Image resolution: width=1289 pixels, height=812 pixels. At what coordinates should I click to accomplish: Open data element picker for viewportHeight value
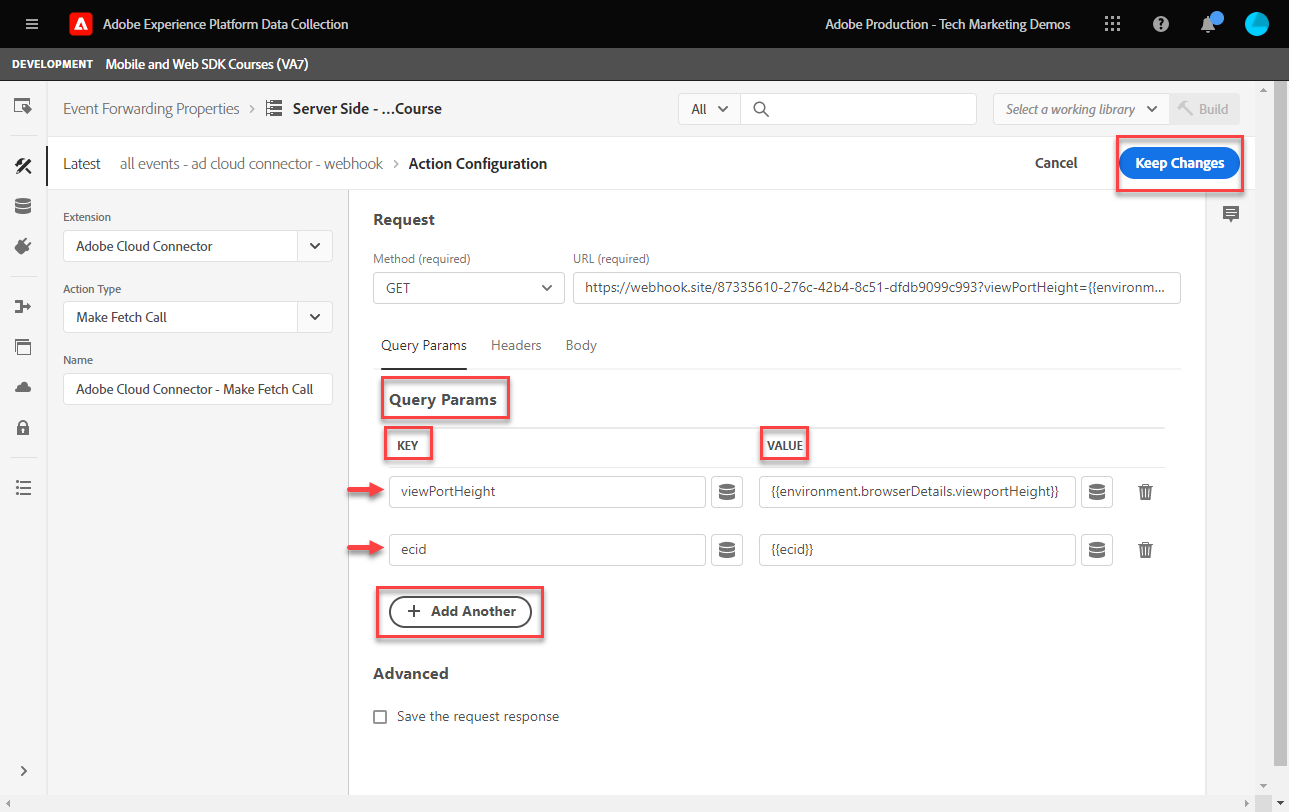[x=1097, y=492]
